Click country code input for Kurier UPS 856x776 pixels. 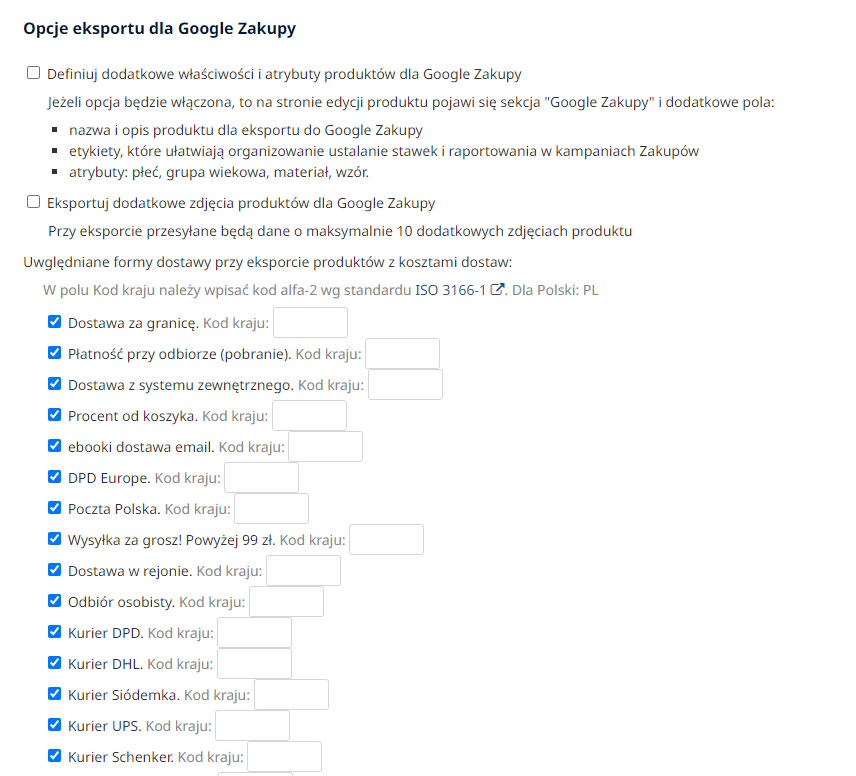tap(252, 726)
